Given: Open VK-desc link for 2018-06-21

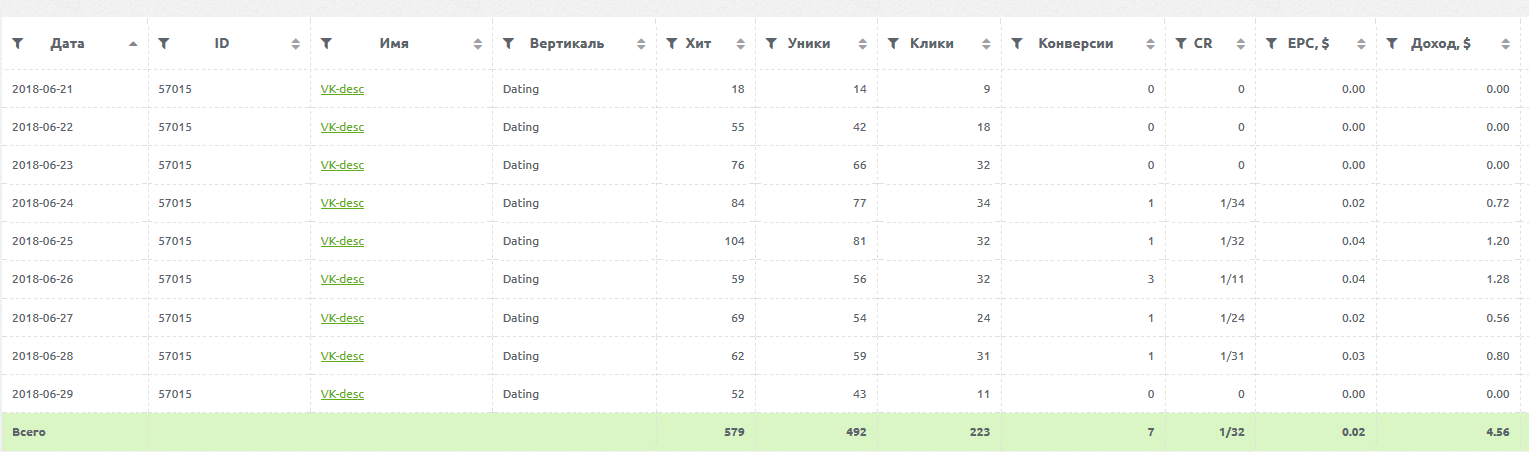Looking at the screenshot, I should click(x=342, y=89).
